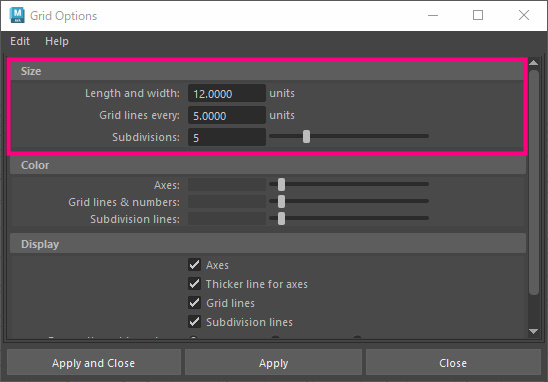Click the vertical scrollbar thumb
Image resolution: width=548 pixels, height=382 pixels.
[x=534, y=182]
